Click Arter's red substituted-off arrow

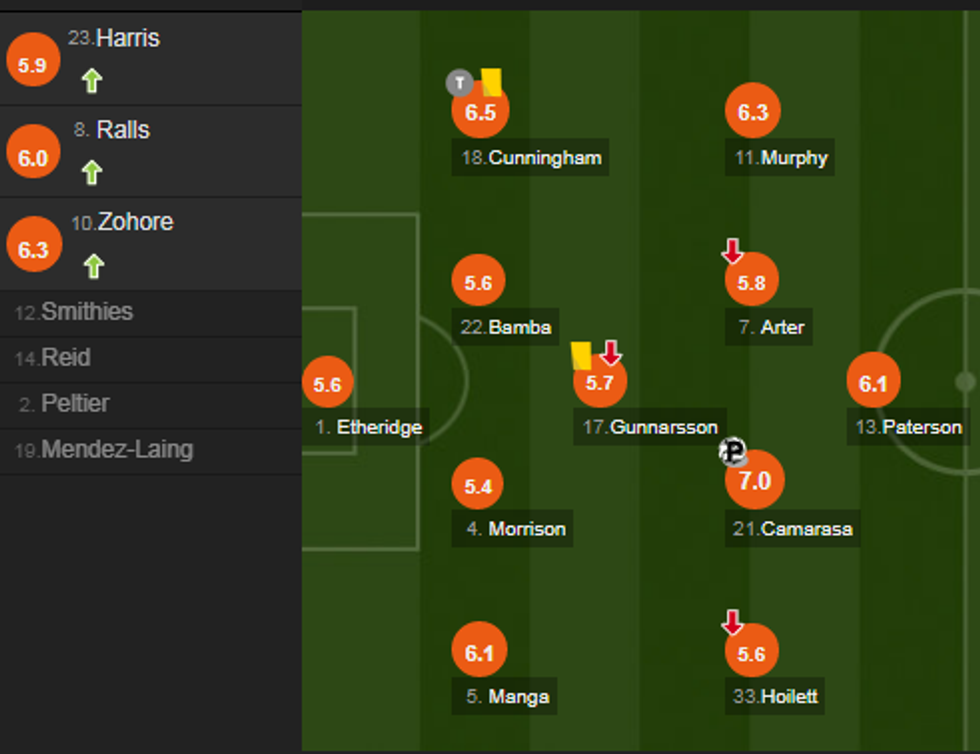click(x=732, y=251)
